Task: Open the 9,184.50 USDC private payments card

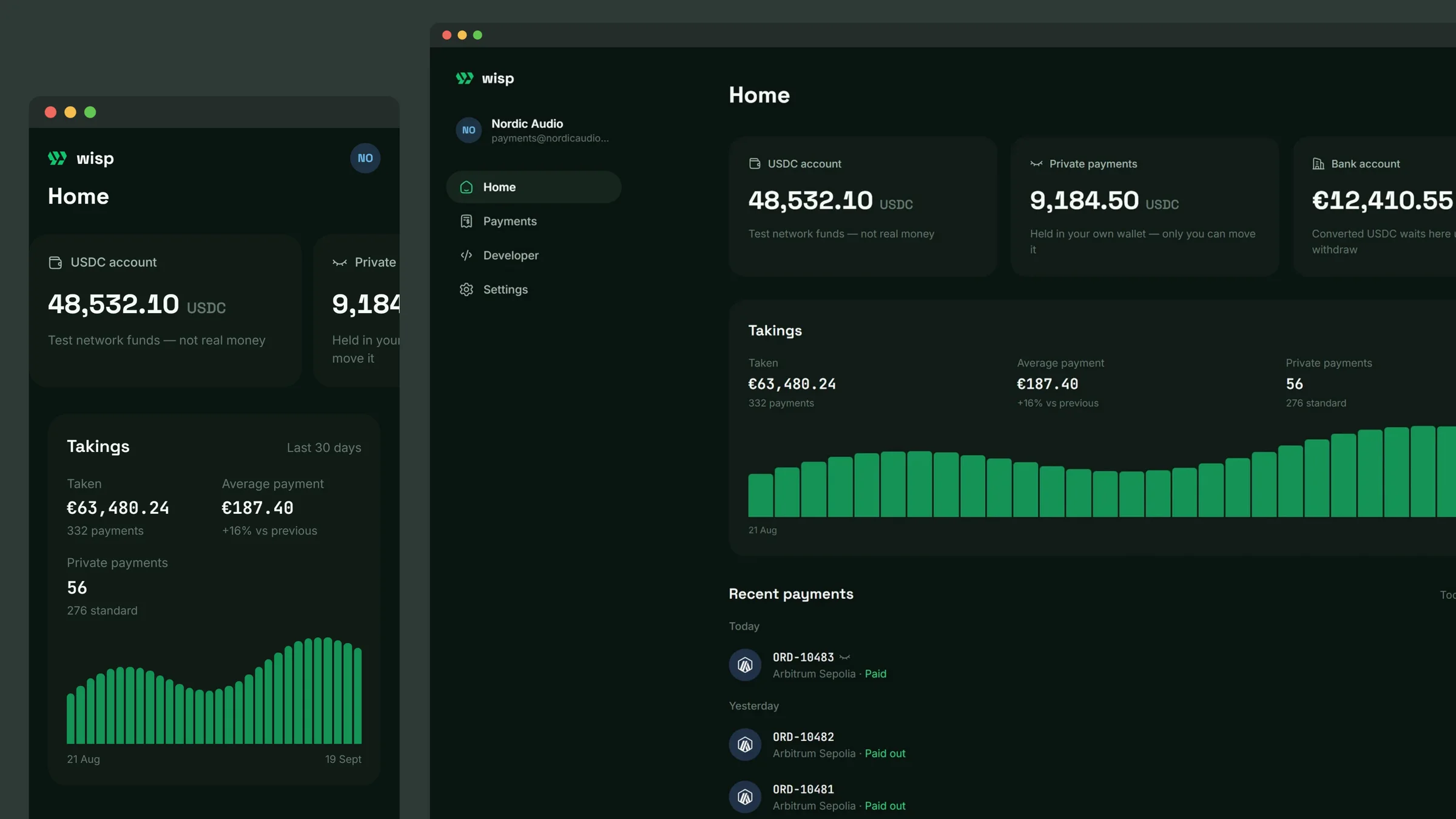Action: 1145,206
